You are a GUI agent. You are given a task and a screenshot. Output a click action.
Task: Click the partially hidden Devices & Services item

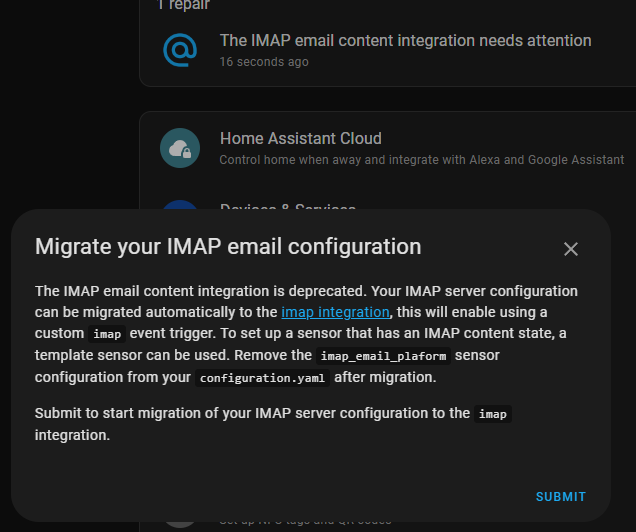[288, 206]
